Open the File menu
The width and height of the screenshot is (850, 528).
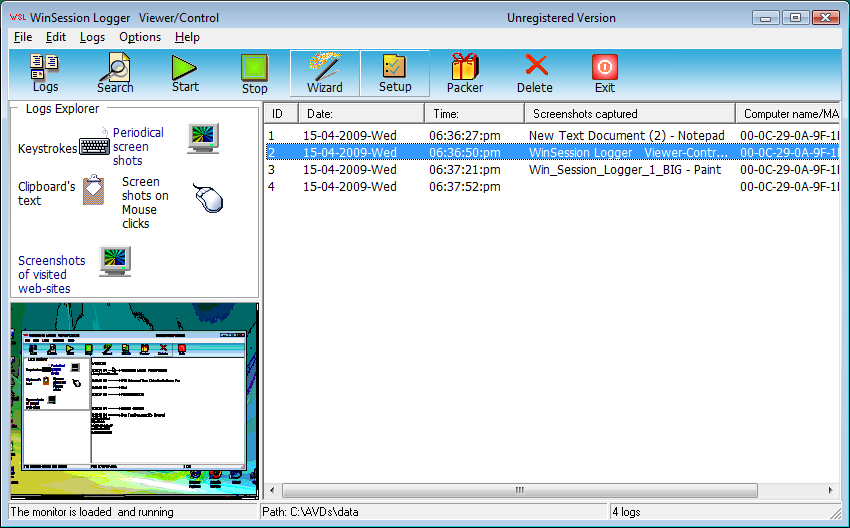point(23,37)
